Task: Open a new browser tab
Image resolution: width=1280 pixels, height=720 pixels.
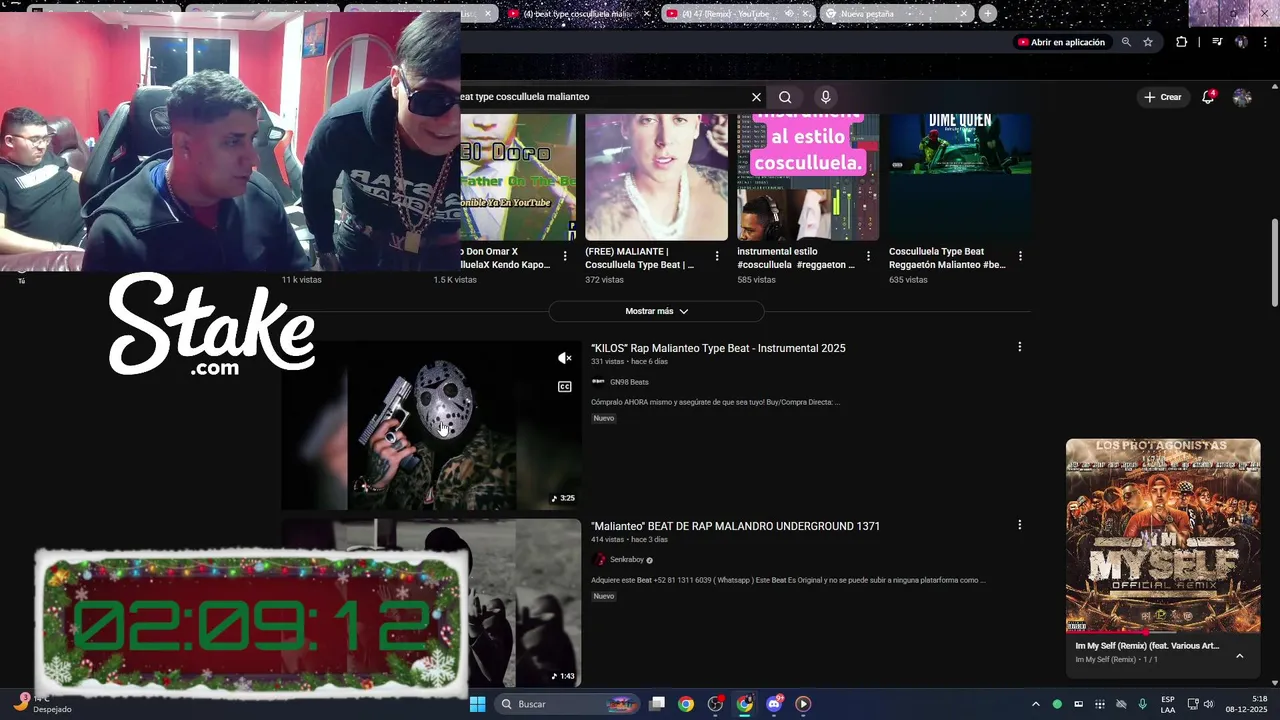Action: click(x=987, y=14)
